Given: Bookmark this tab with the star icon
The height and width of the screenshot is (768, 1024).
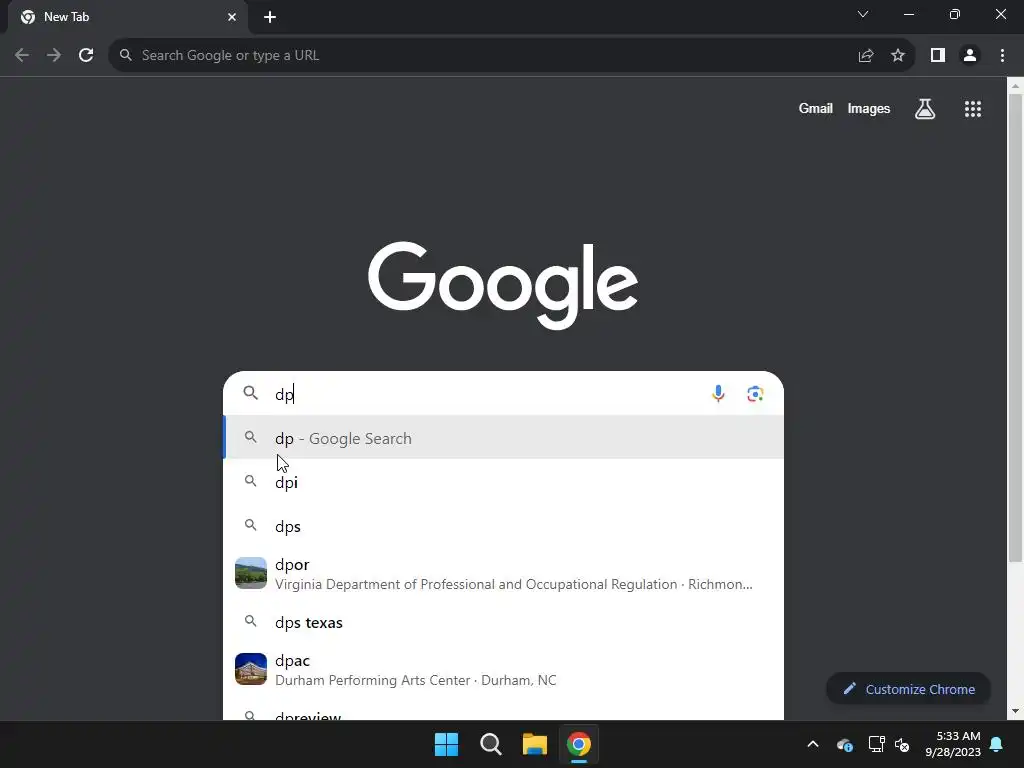Looking at the screenshot, I should click(898, 56).
